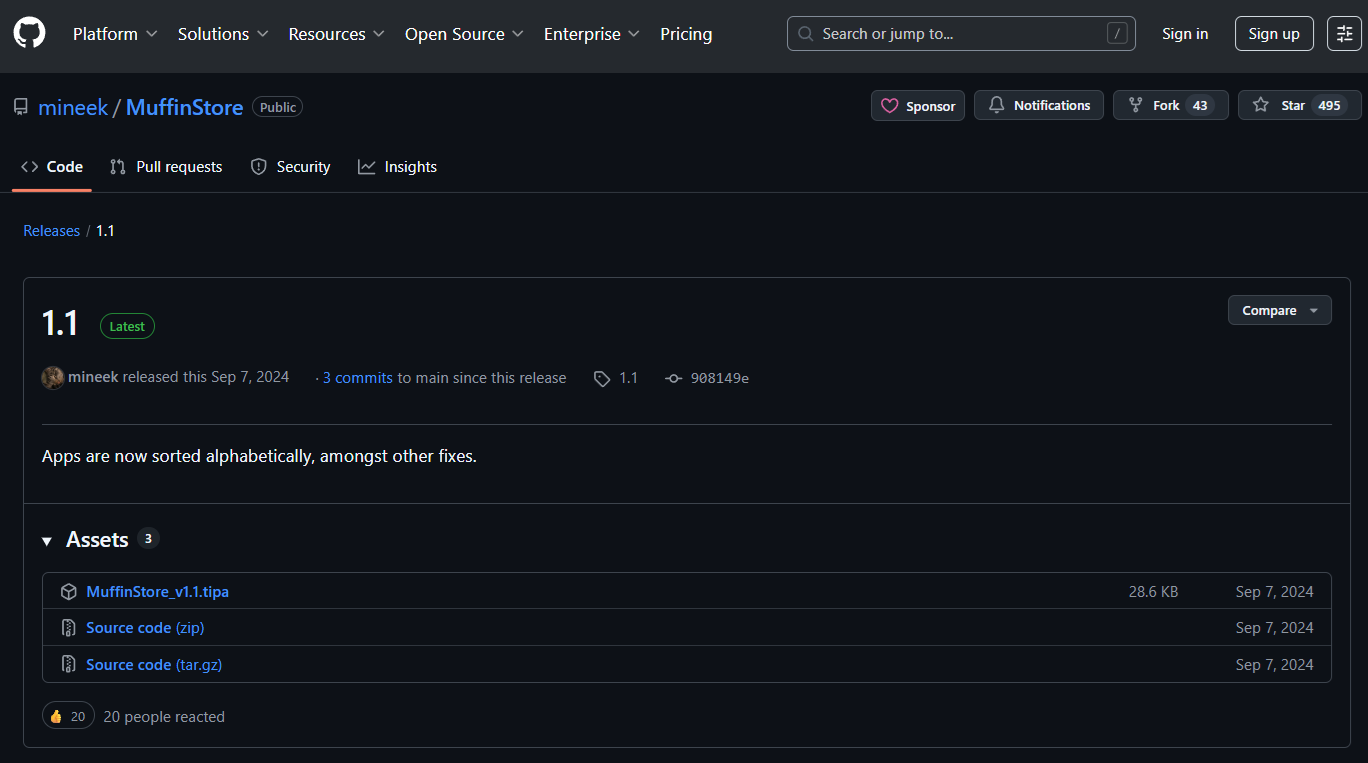Click the Sign up button
This screenshot has height=763, width=1368.
coord(1274,34)
